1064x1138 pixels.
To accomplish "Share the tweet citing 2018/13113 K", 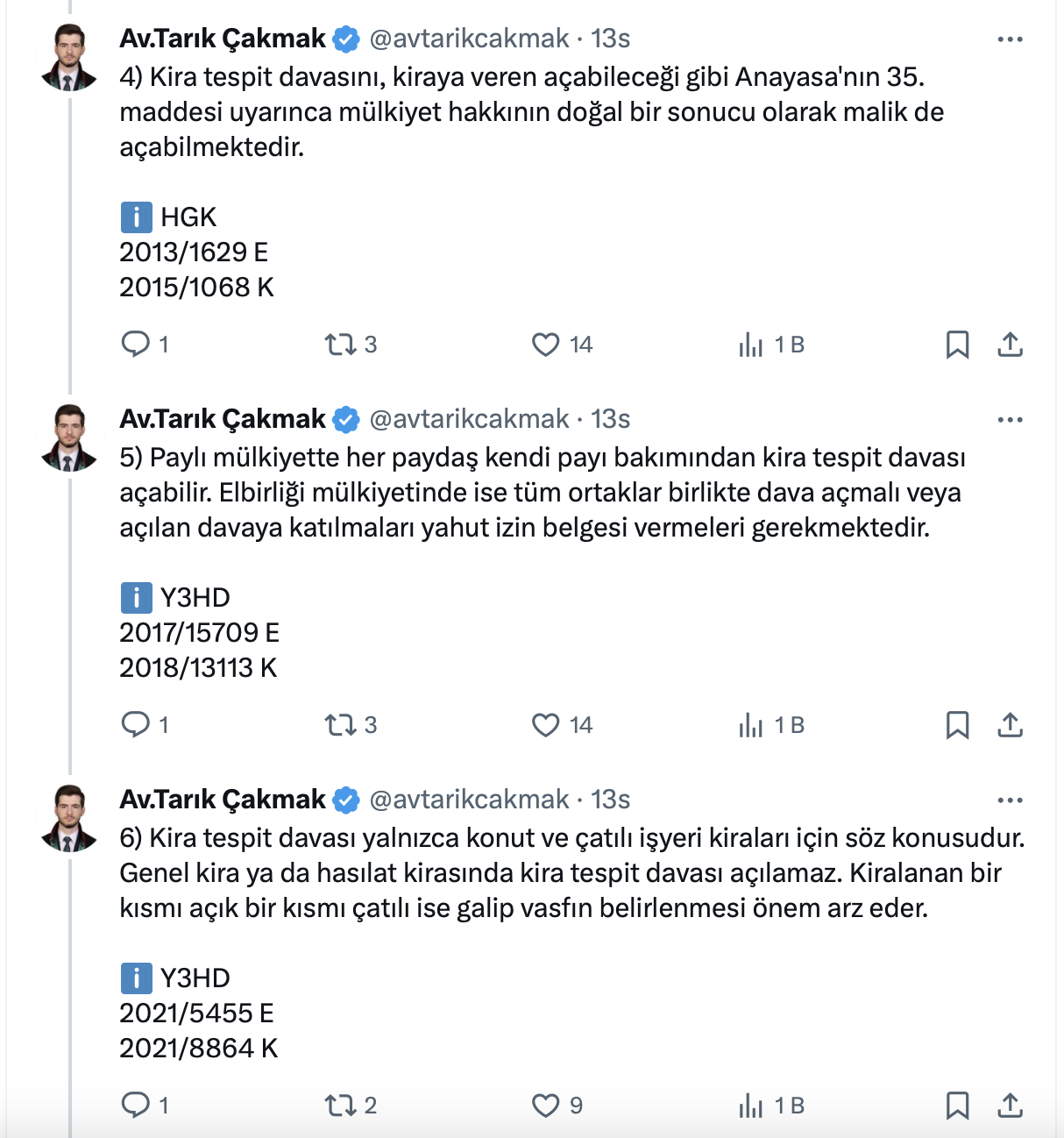I will click(x=1010, y=724).
